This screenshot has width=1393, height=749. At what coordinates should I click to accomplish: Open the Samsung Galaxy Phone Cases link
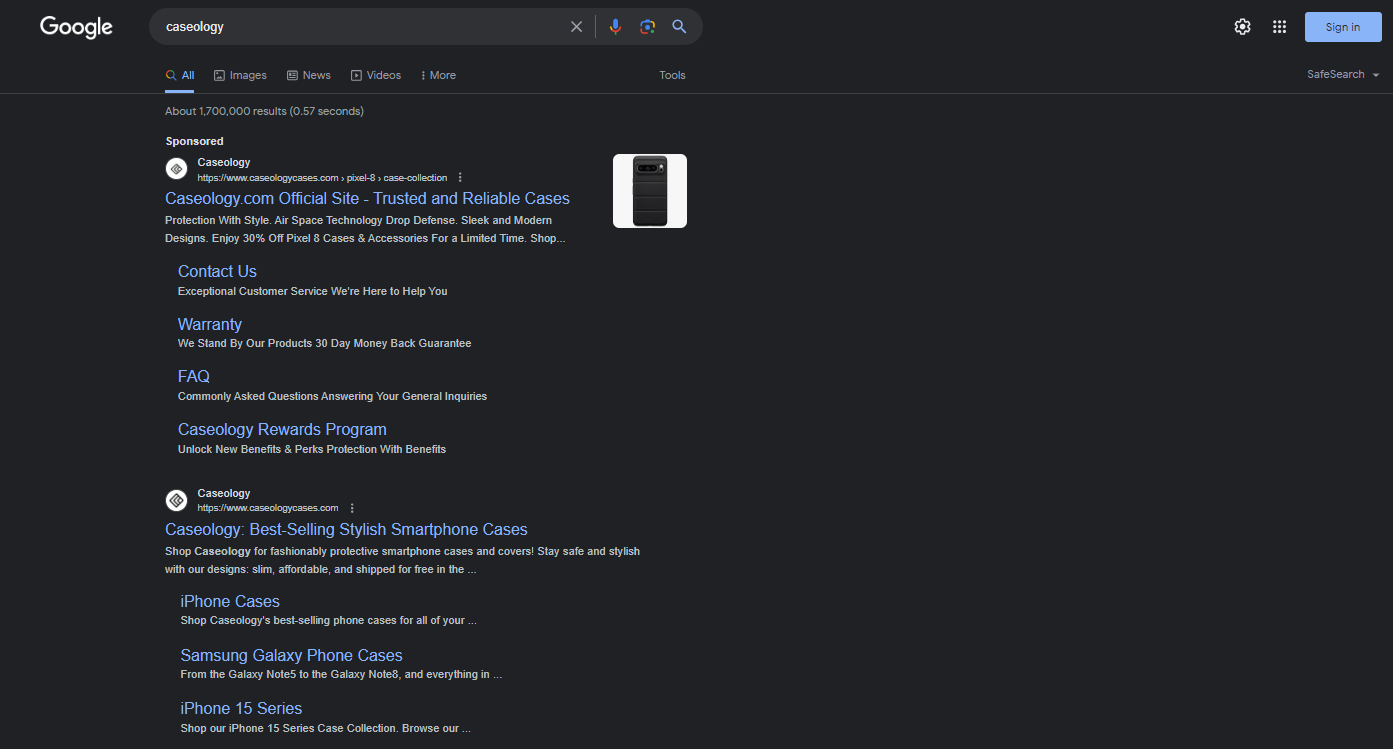[291, 656]
